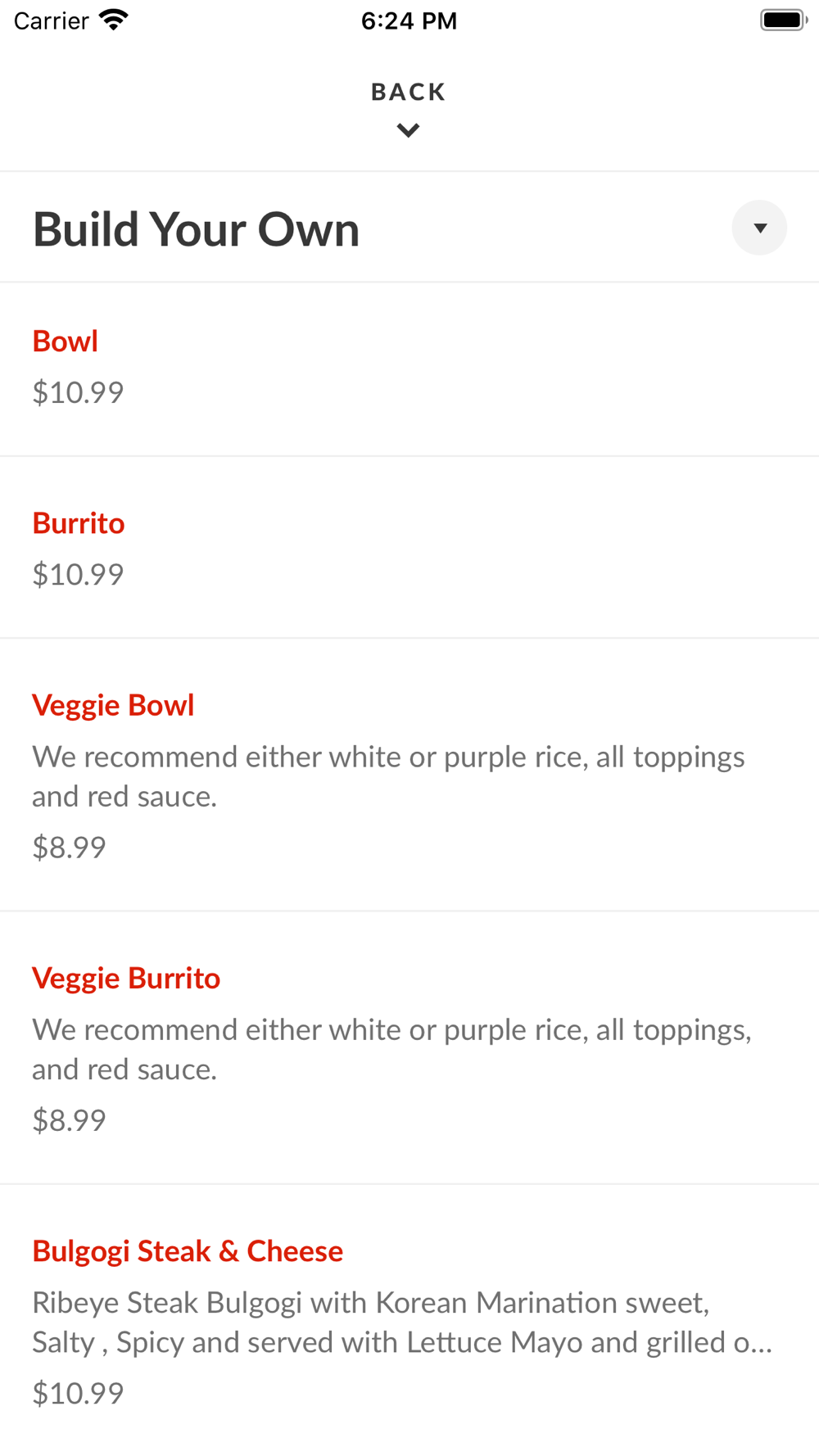Image resolution: width=819 pixels, height=1456 pixels.
Task: Tap the Bowl $10.99 price
Action: pyautogui.click(x=78, y=393)
